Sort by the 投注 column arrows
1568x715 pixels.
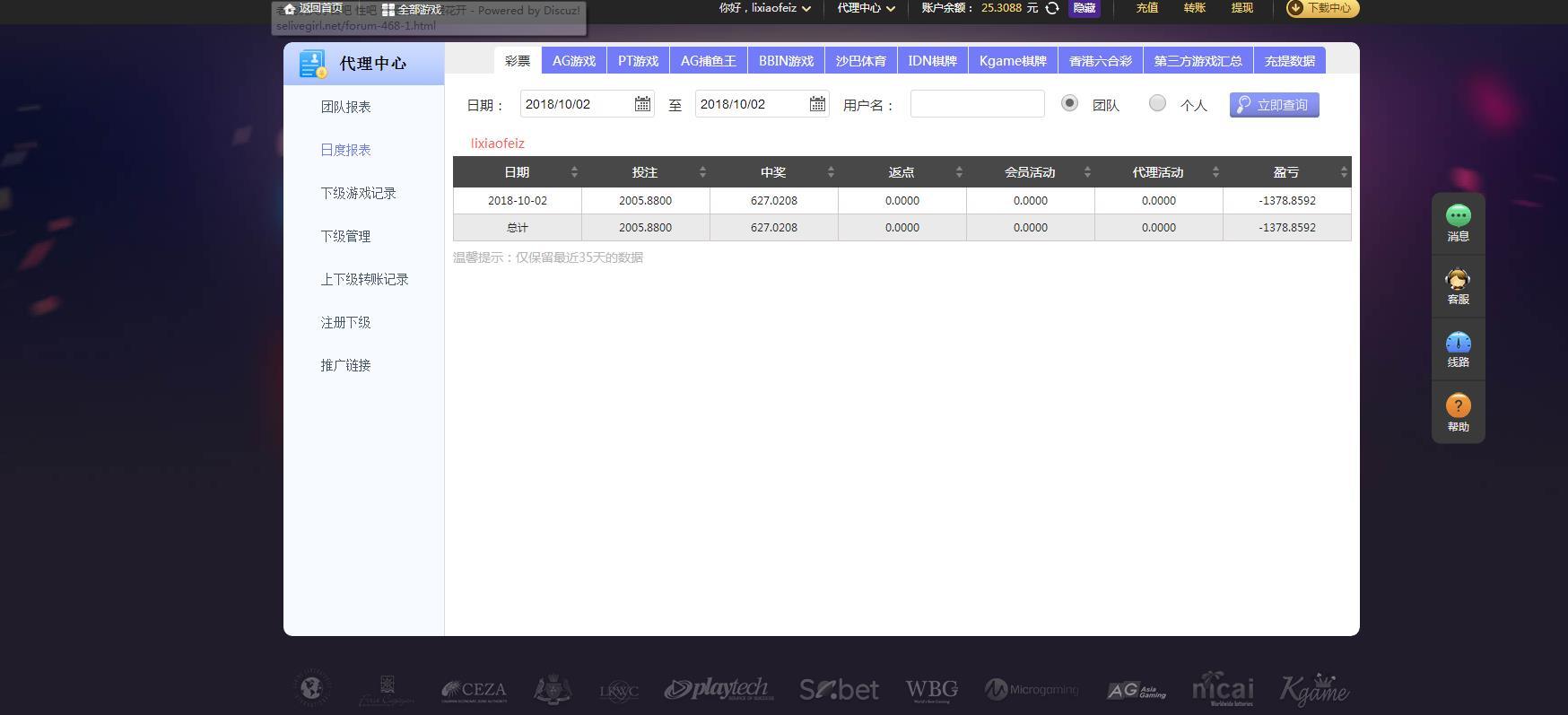pyautogui.click(x=702, y=172)
